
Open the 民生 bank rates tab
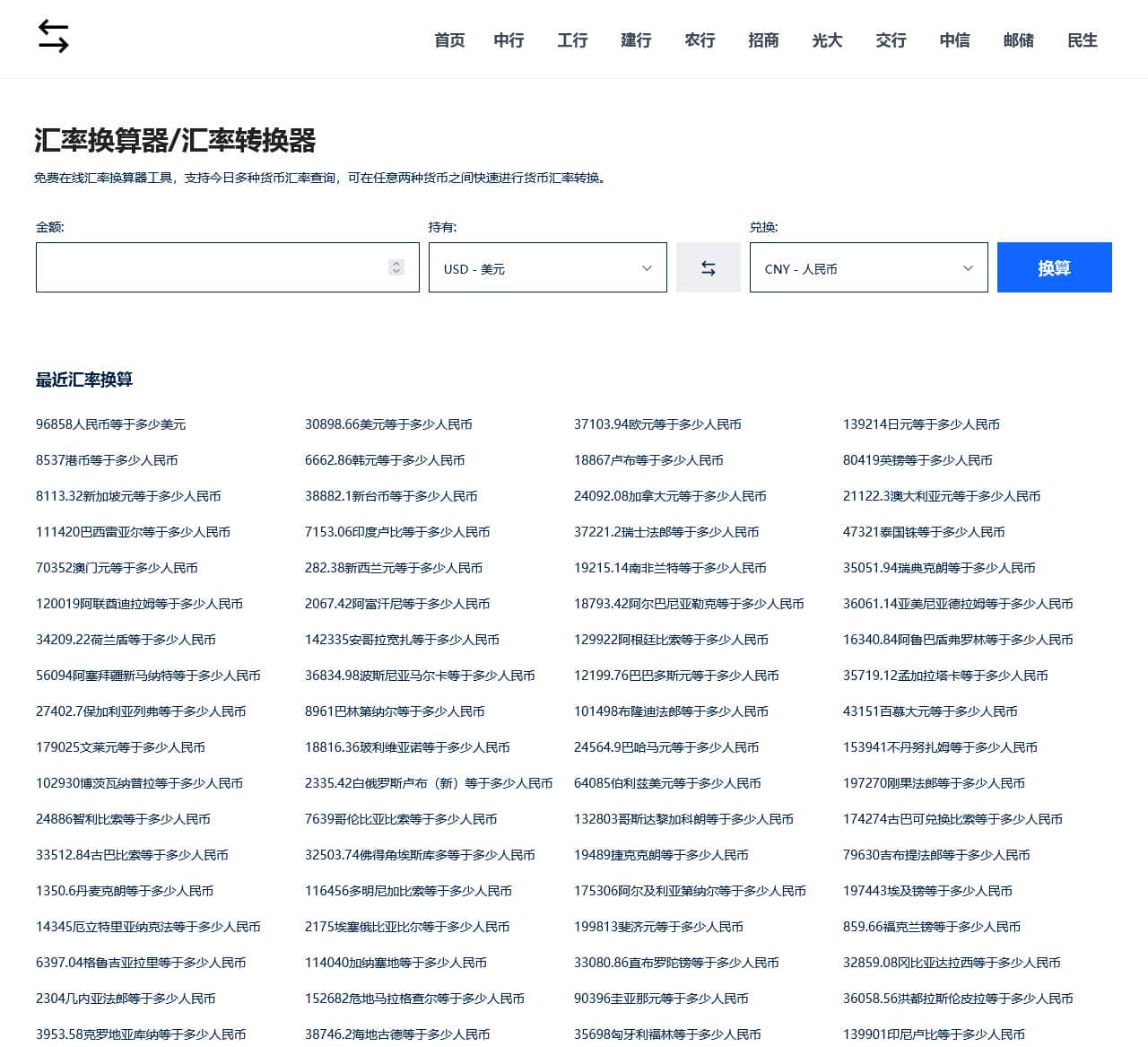1082,40
